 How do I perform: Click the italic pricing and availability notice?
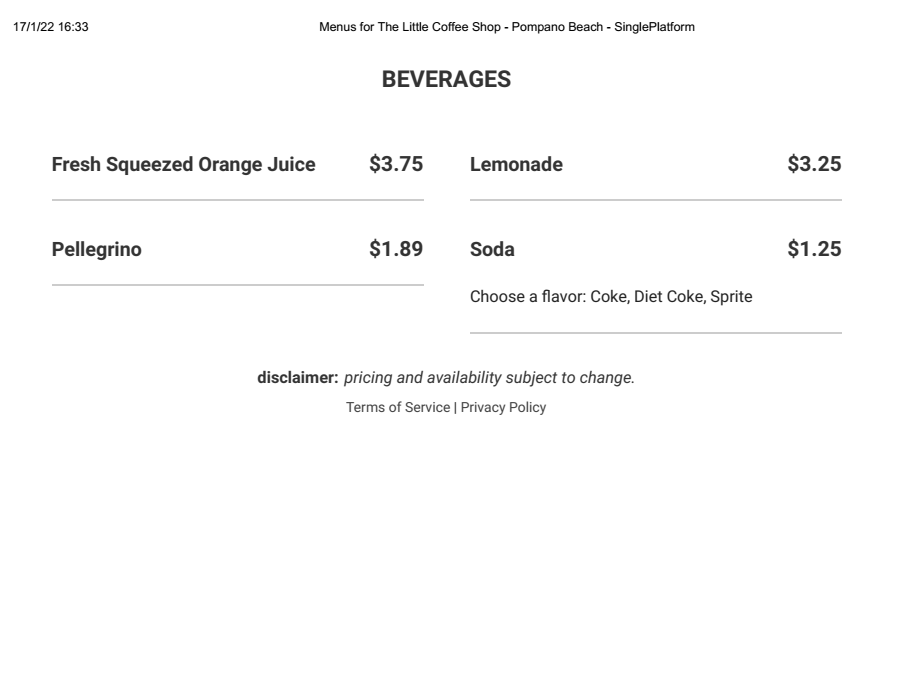[x=489, y=378]
